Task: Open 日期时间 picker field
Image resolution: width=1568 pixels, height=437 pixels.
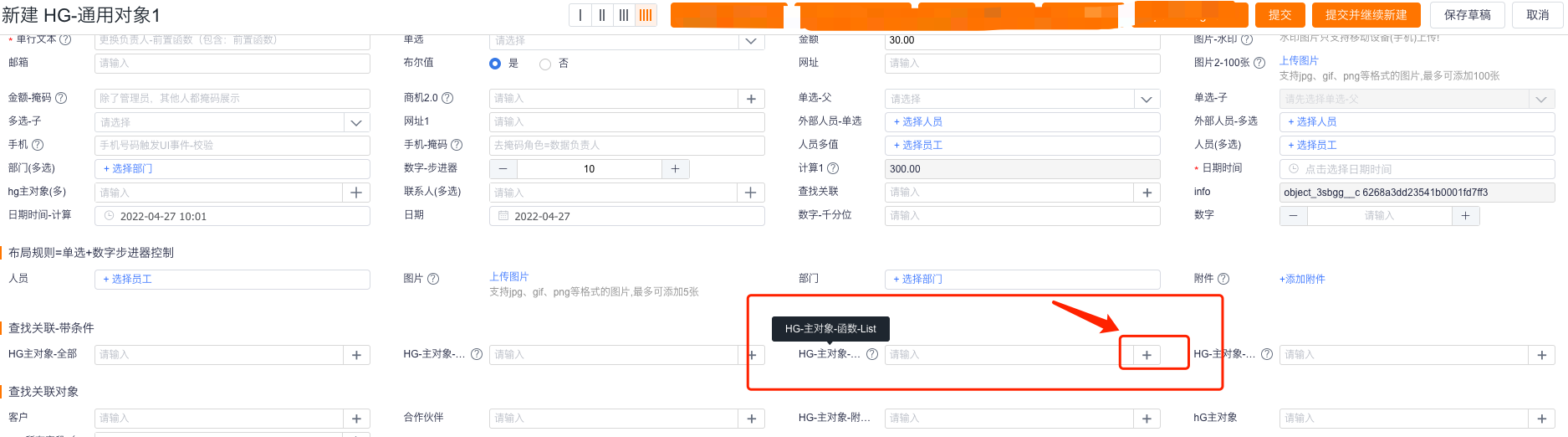Action: click(1417, 169)
